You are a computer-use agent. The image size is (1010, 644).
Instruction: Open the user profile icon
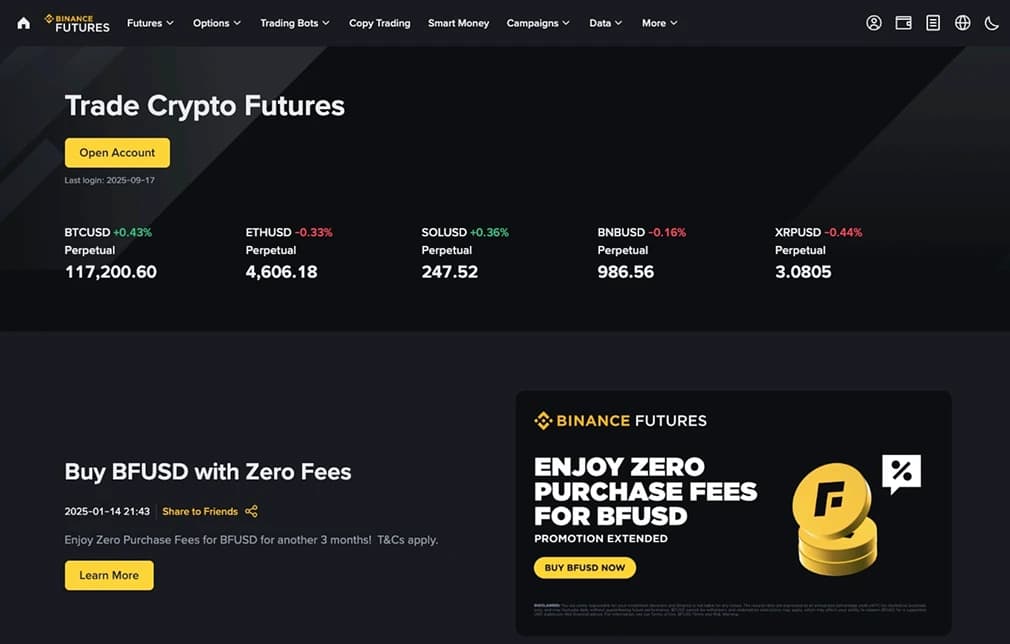[873, 21]
